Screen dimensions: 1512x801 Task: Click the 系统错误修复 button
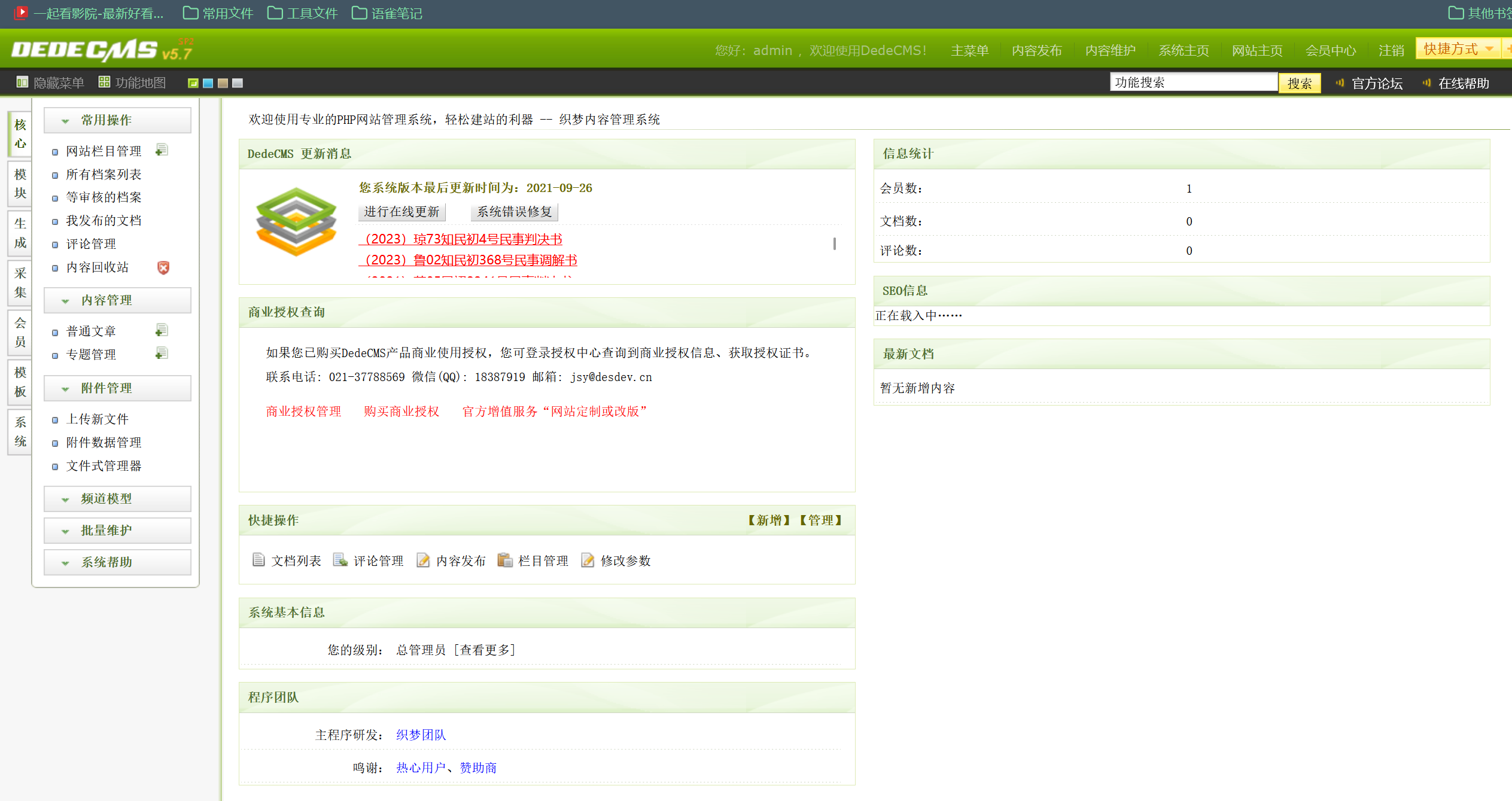[515, 212]
